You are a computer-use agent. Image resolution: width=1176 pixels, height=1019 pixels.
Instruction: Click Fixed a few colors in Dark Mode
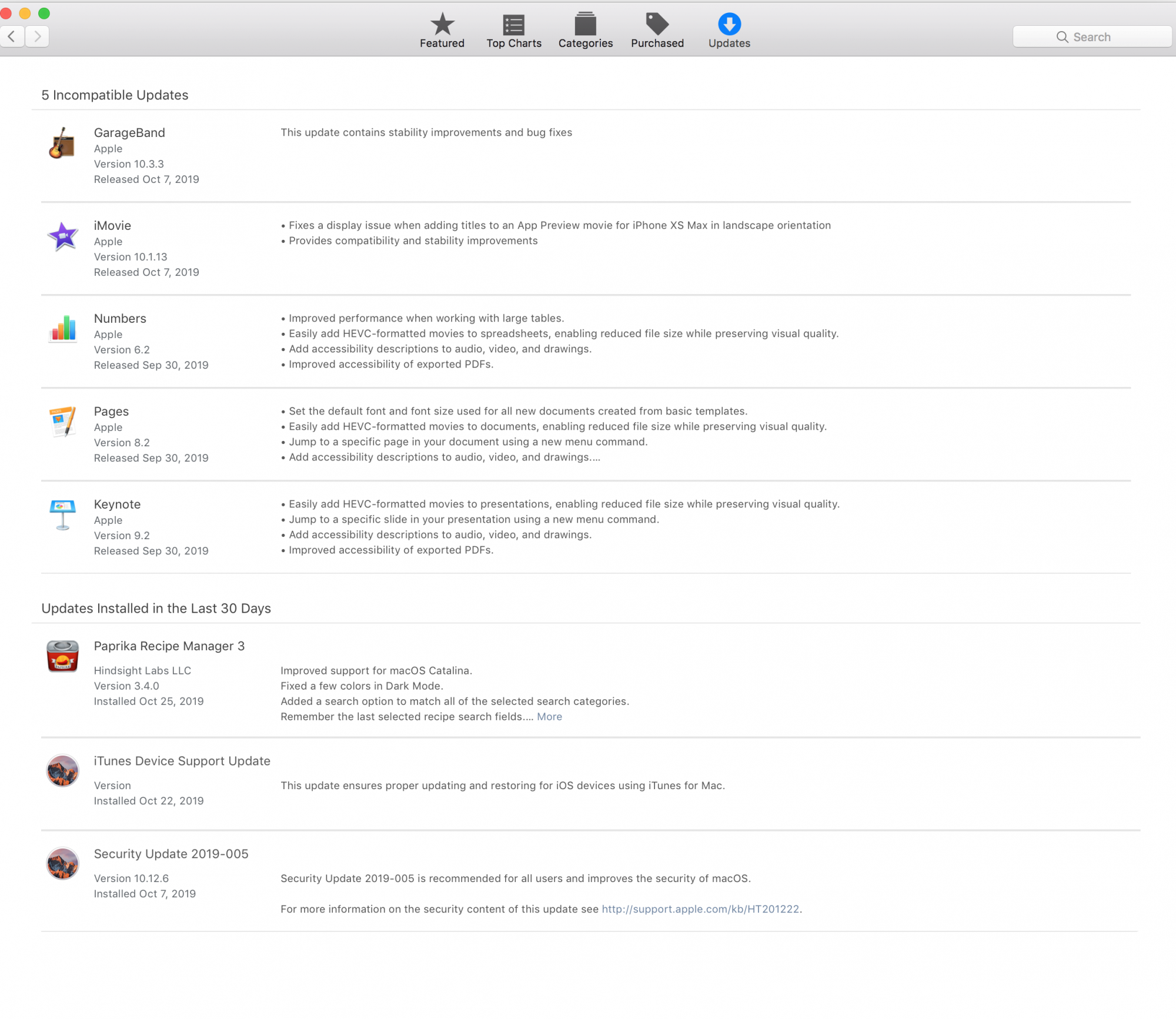362,686
